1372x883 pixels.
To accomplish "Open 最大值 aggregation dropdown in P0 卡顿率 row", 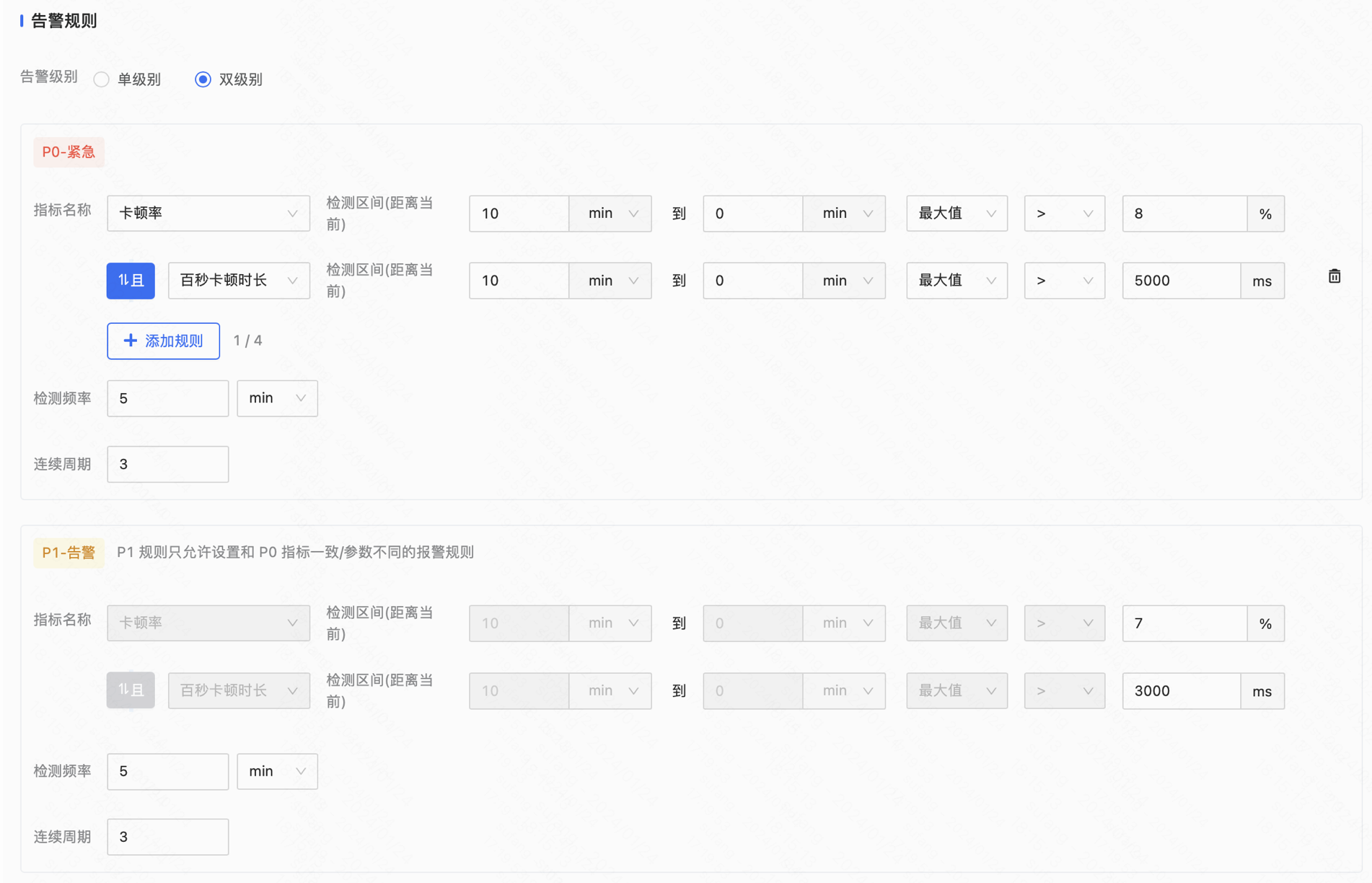I will point(957,214).
